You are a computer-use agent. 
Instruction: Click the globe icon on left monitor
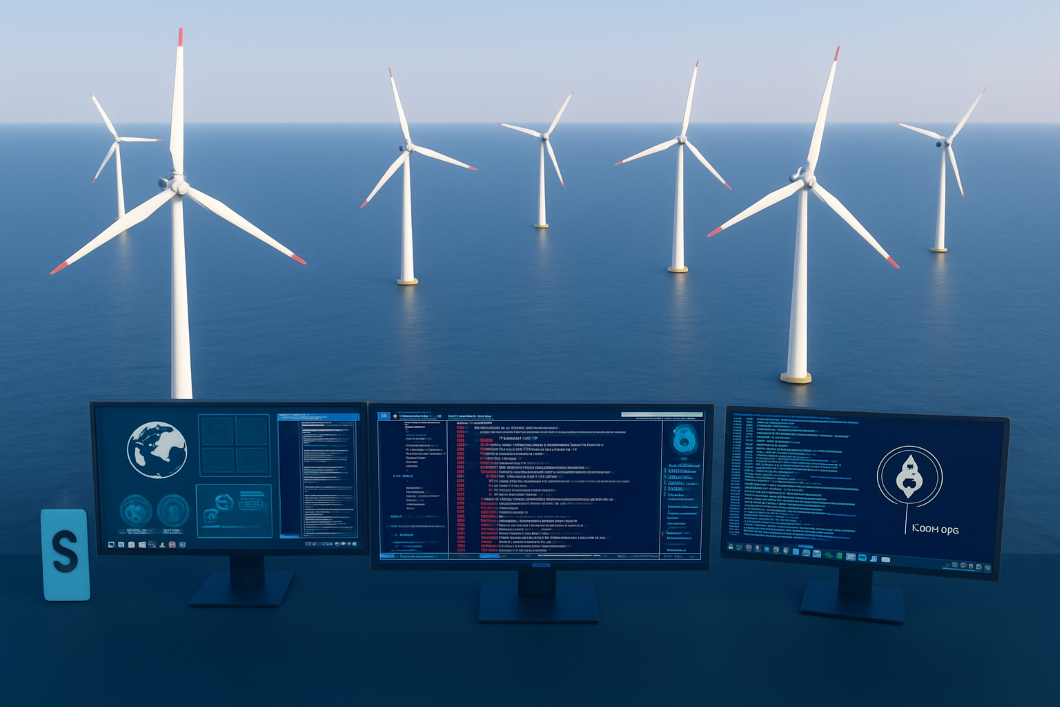click(157, 449)
